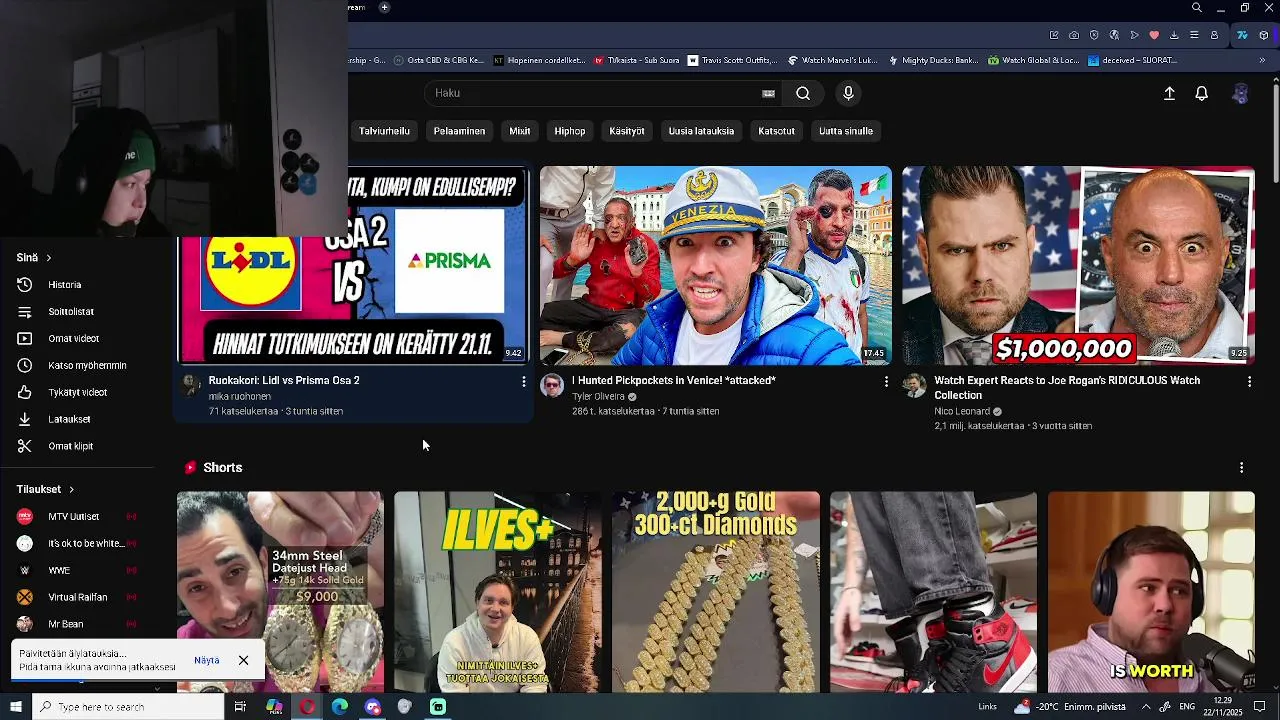
Task: Open Mr Bean subscription channel
Action: (77, 625)
